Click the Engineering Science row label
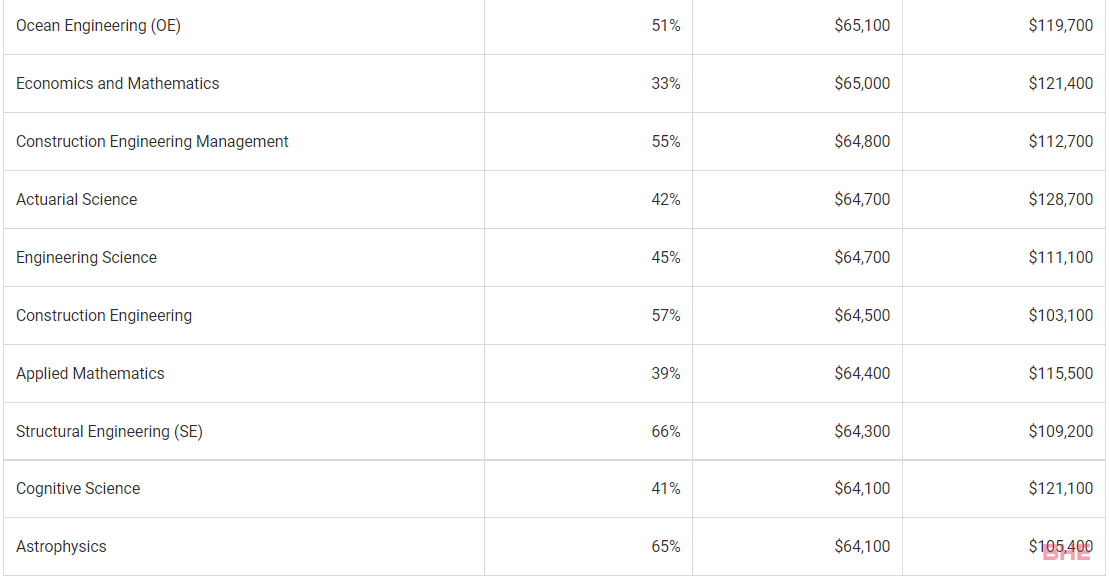The image size is (1110, 580). (86, 258)
